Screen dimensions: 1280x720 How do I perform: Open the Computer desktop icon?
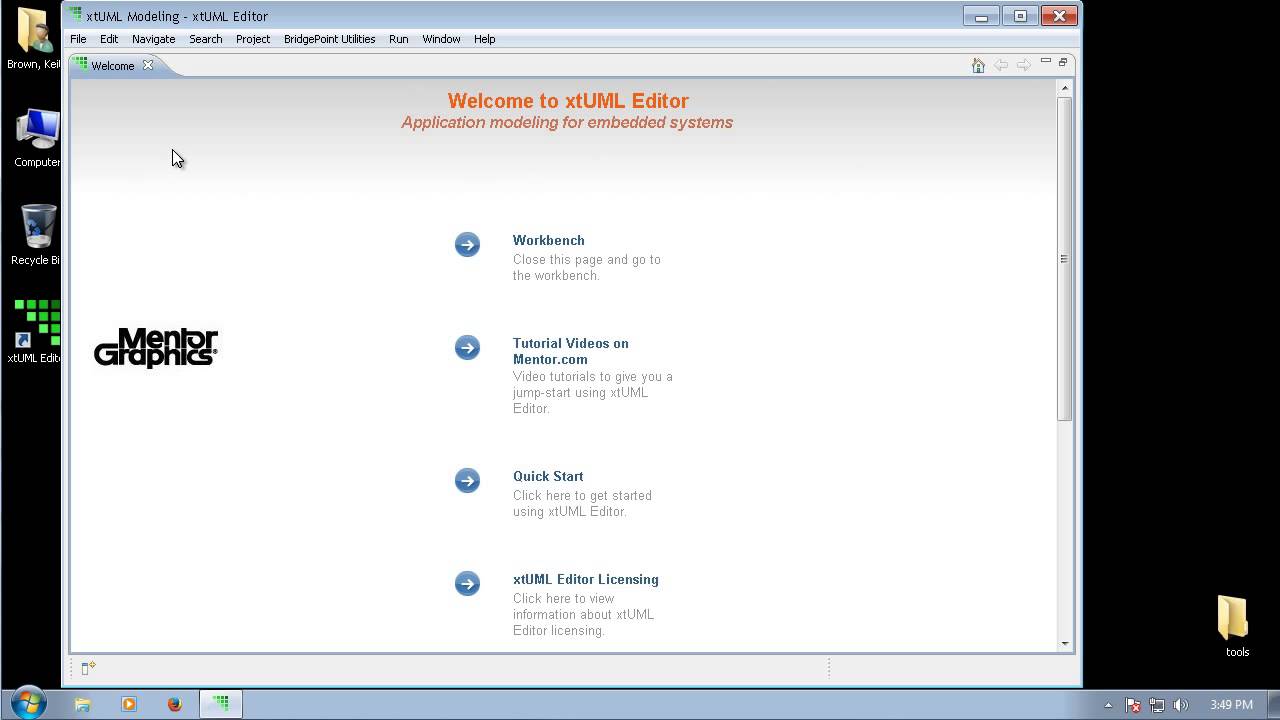click(x=38, y=138)
